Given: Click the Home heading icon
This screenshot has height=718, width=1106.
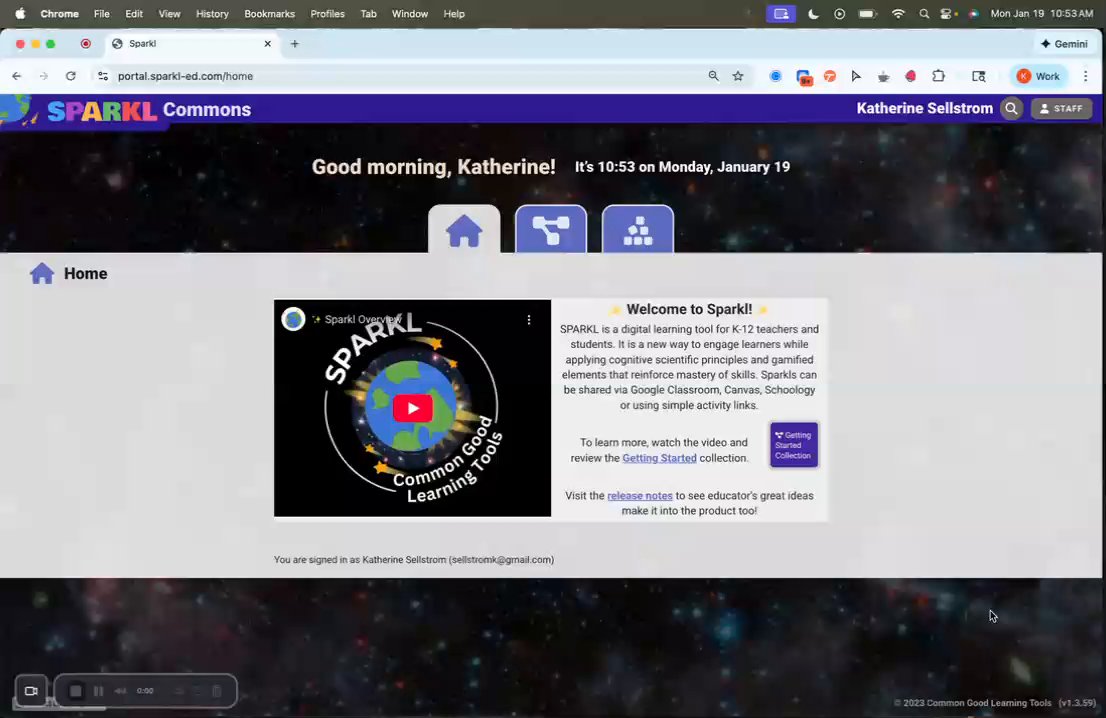Looking at the screenshot, I should click(x=42, y=274).
